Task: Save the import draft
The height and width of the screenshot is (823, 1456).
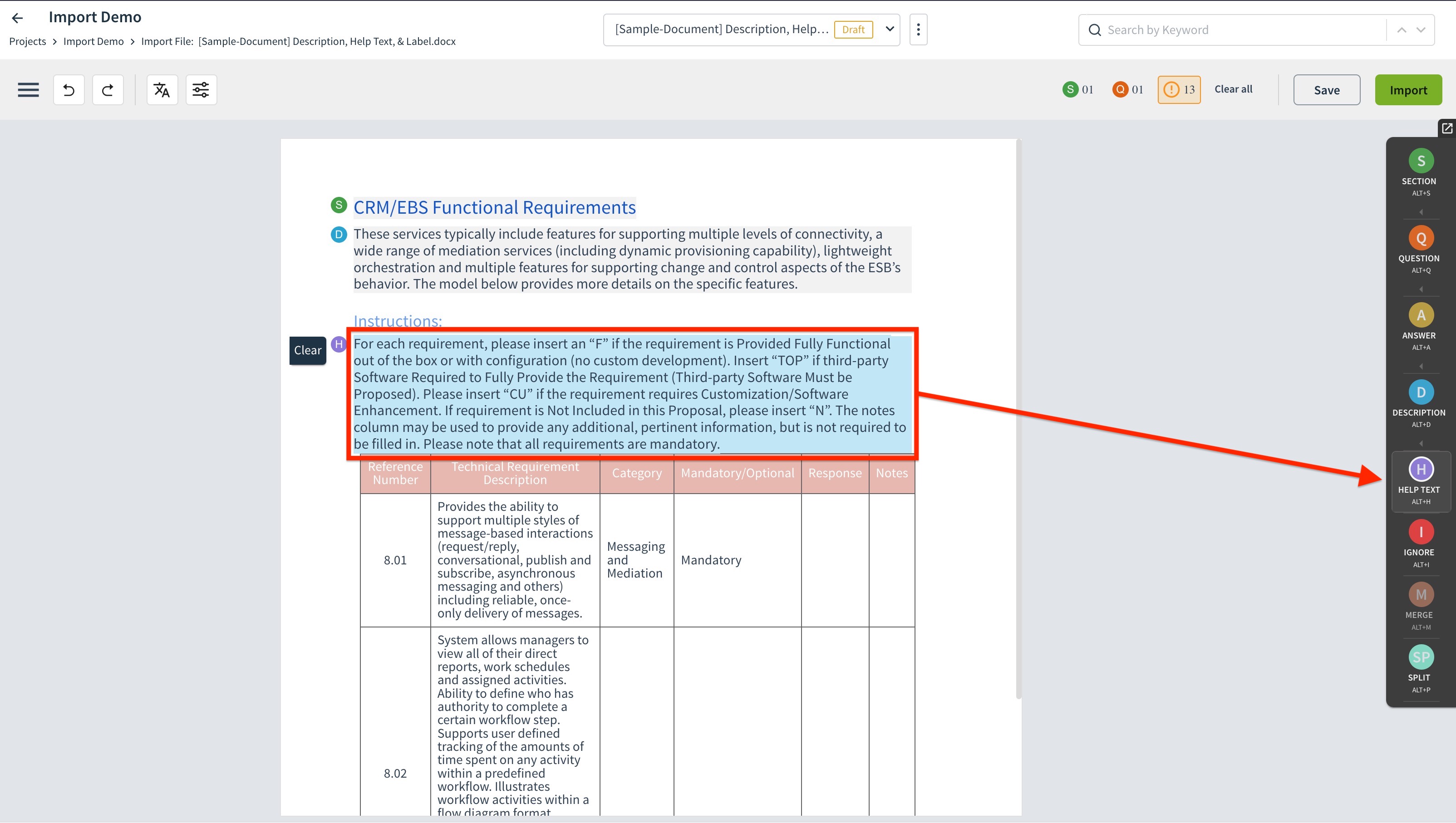Action: coord(1327,90)
